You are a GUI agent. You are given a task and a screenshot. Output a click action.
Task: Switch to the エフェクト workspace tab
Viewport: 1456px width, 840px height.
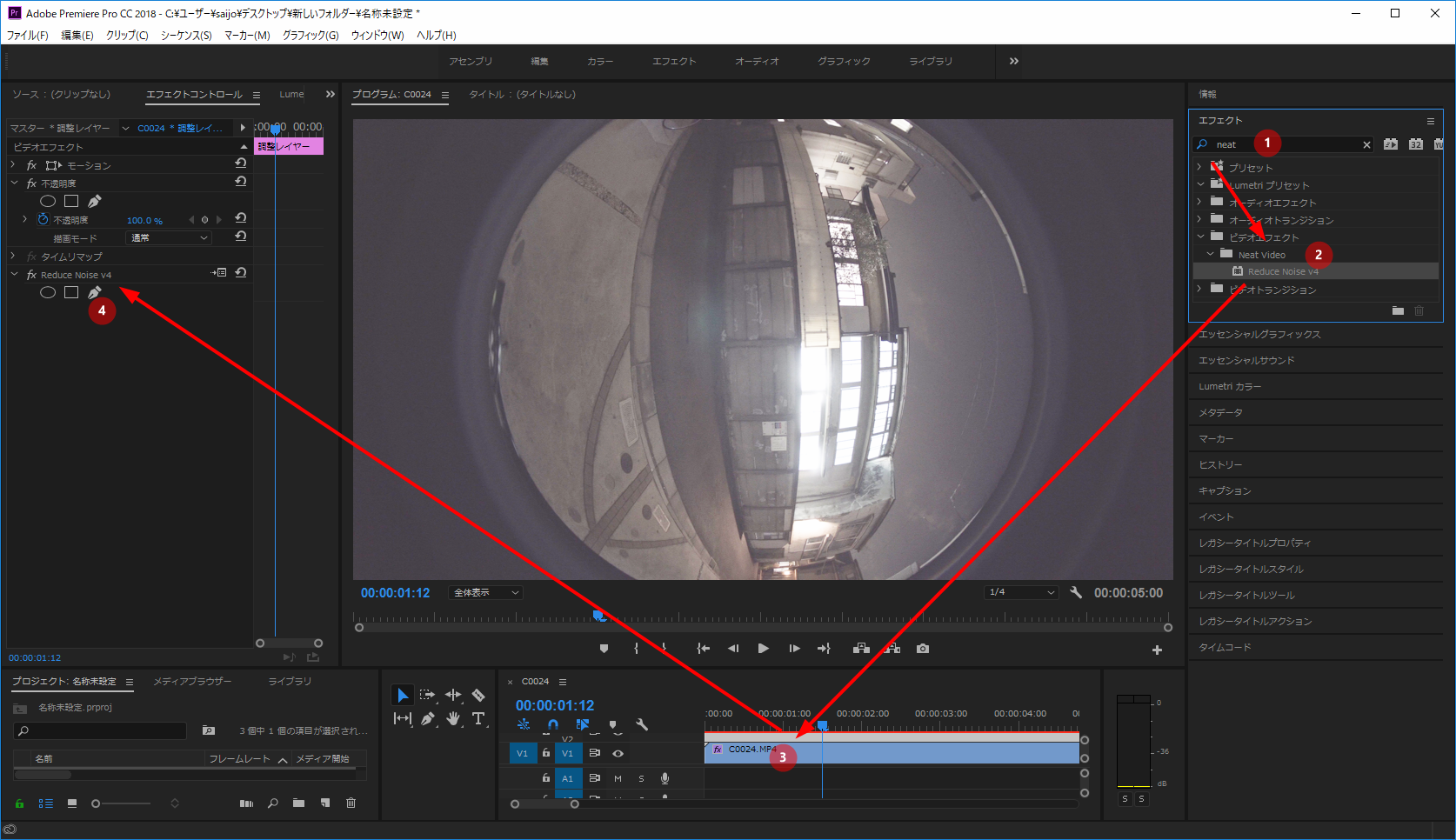674,61
